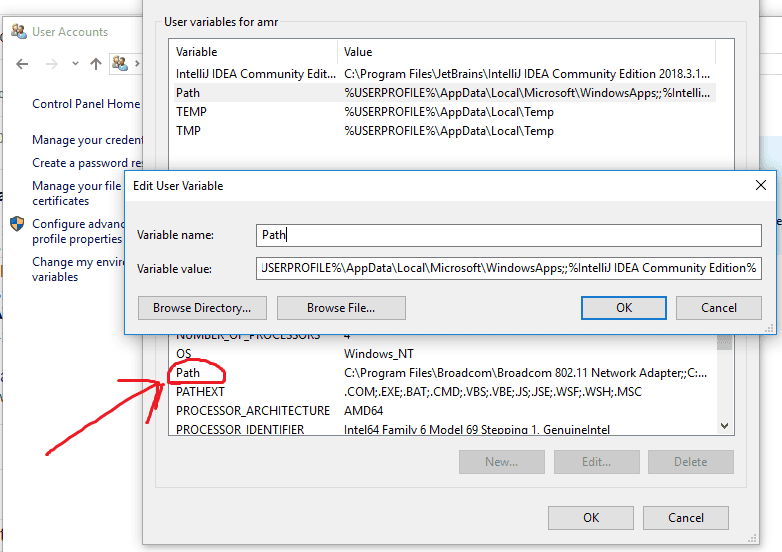Click the Variable column header in user variables
Screen dimensions: 782x552
tap(253, 51)
